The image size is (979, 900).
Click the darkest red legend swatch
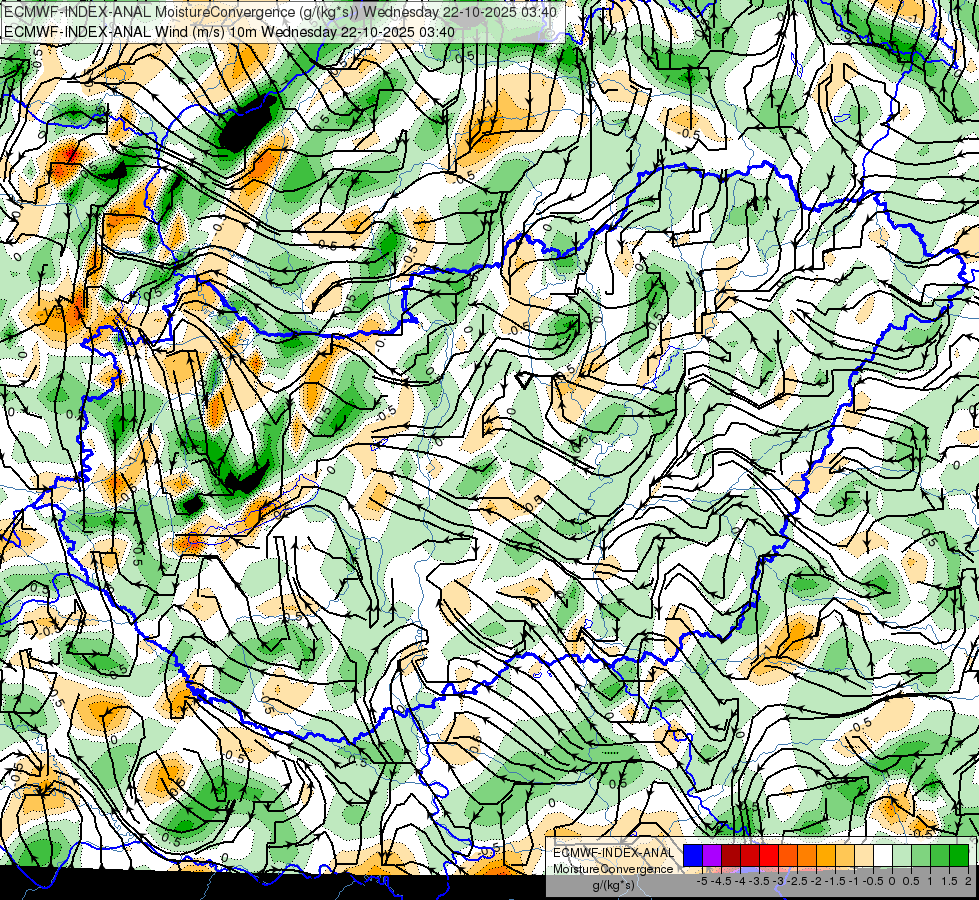click(731, 855)
